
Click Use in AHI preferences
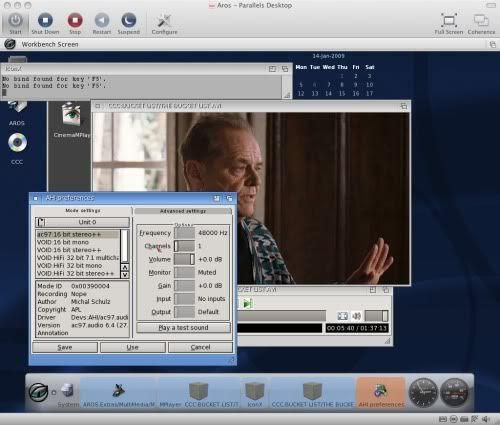pyautogui.click(x=133, y=347)
